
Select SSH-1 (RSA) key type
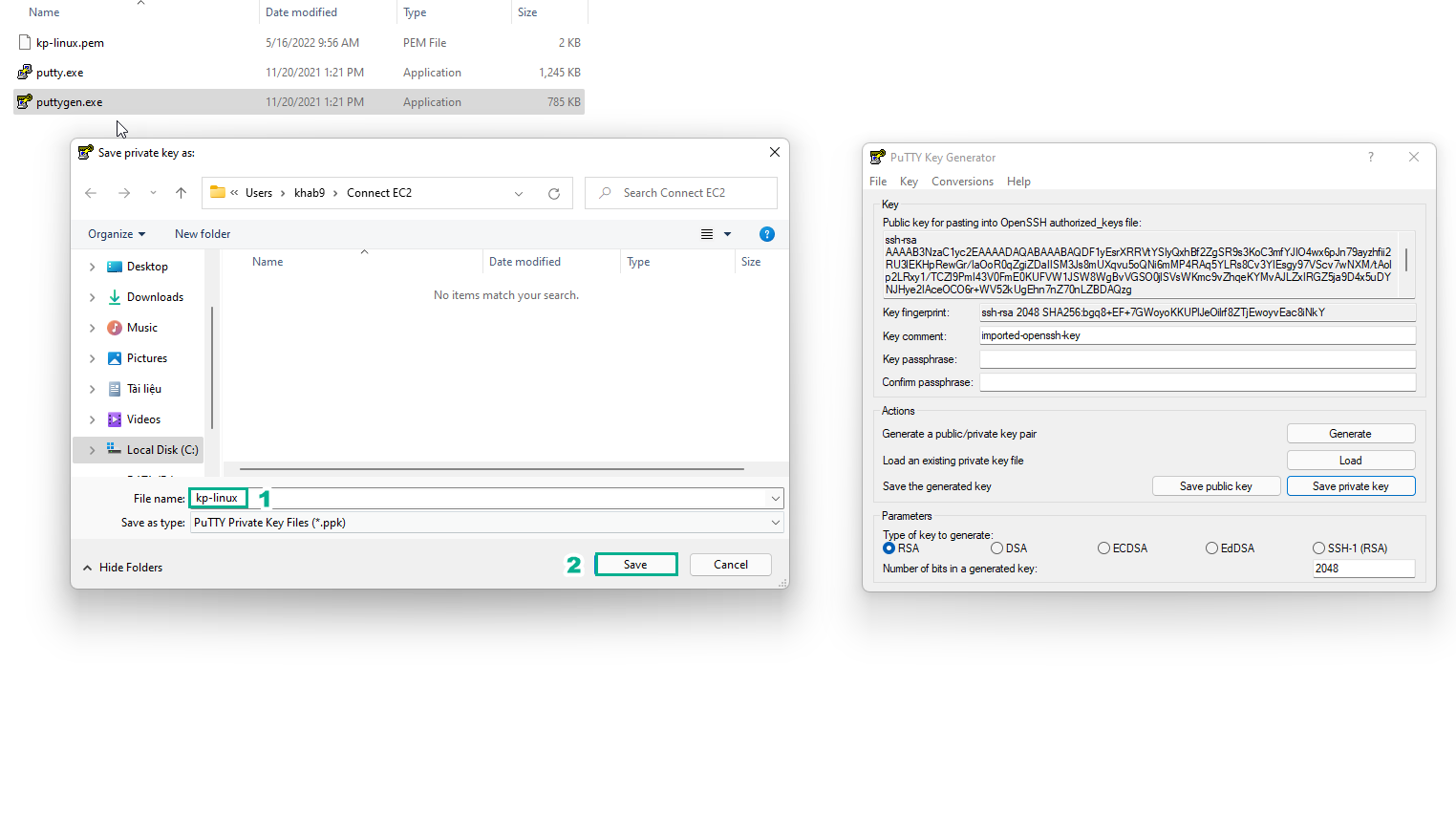(1318, 548)
